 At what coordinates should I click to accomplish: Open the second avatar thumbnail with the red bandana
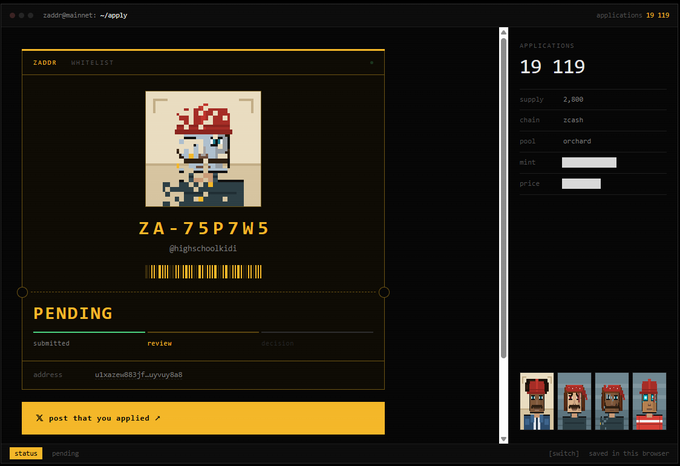tap(574, 401)
